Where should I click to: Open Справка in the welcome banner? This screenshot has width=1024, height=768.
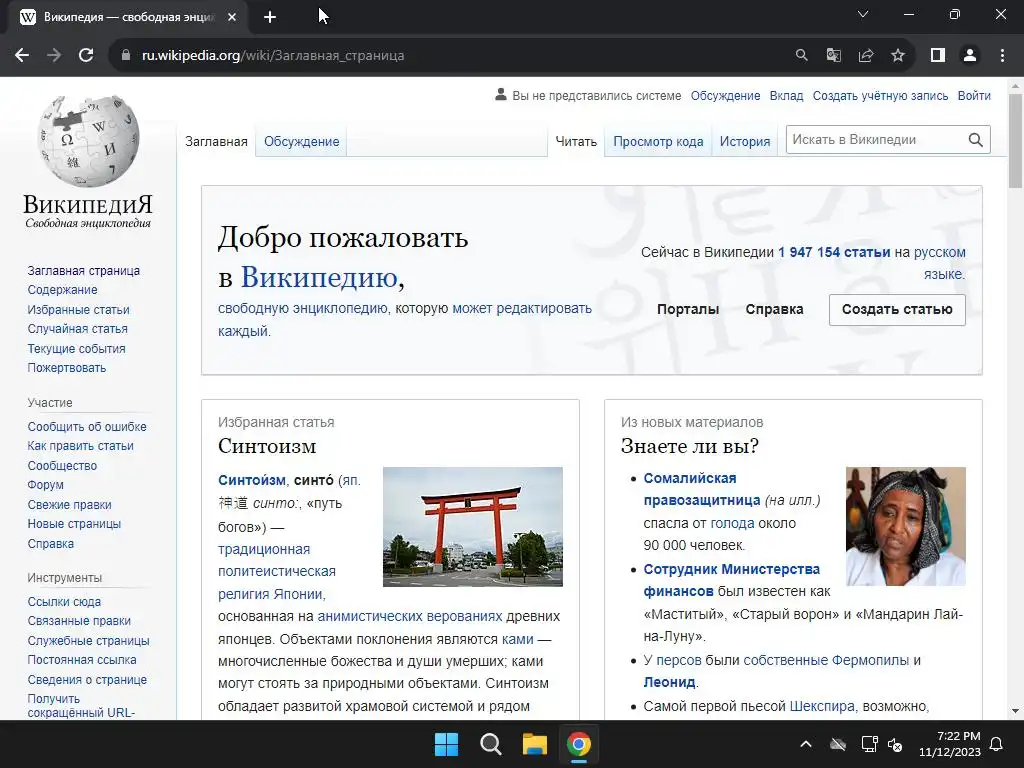click(x=774, y=310)
